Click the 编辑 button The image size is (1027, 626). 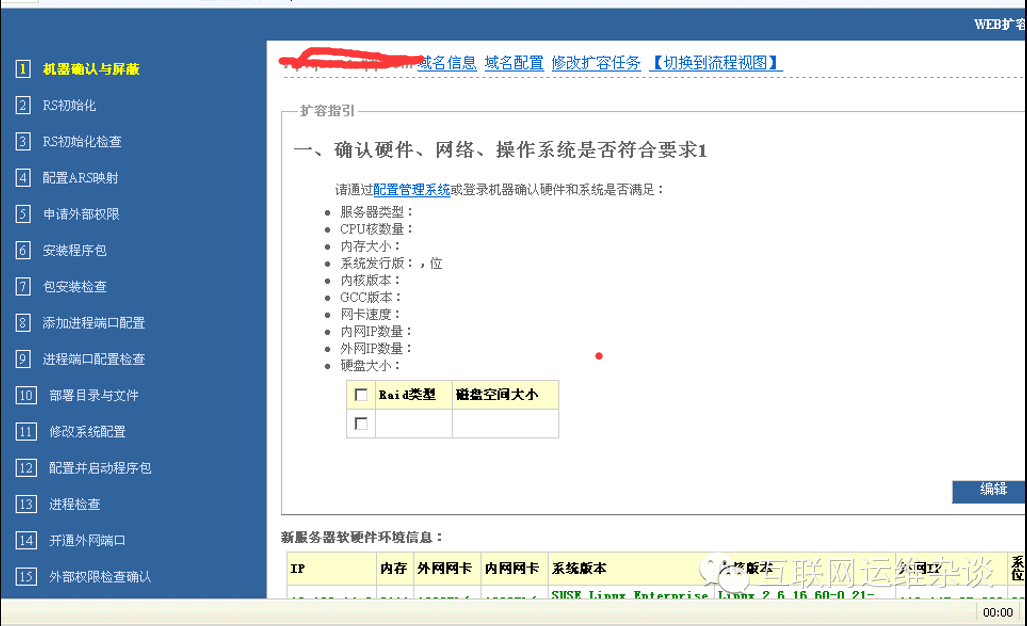(x=988, y=492)
